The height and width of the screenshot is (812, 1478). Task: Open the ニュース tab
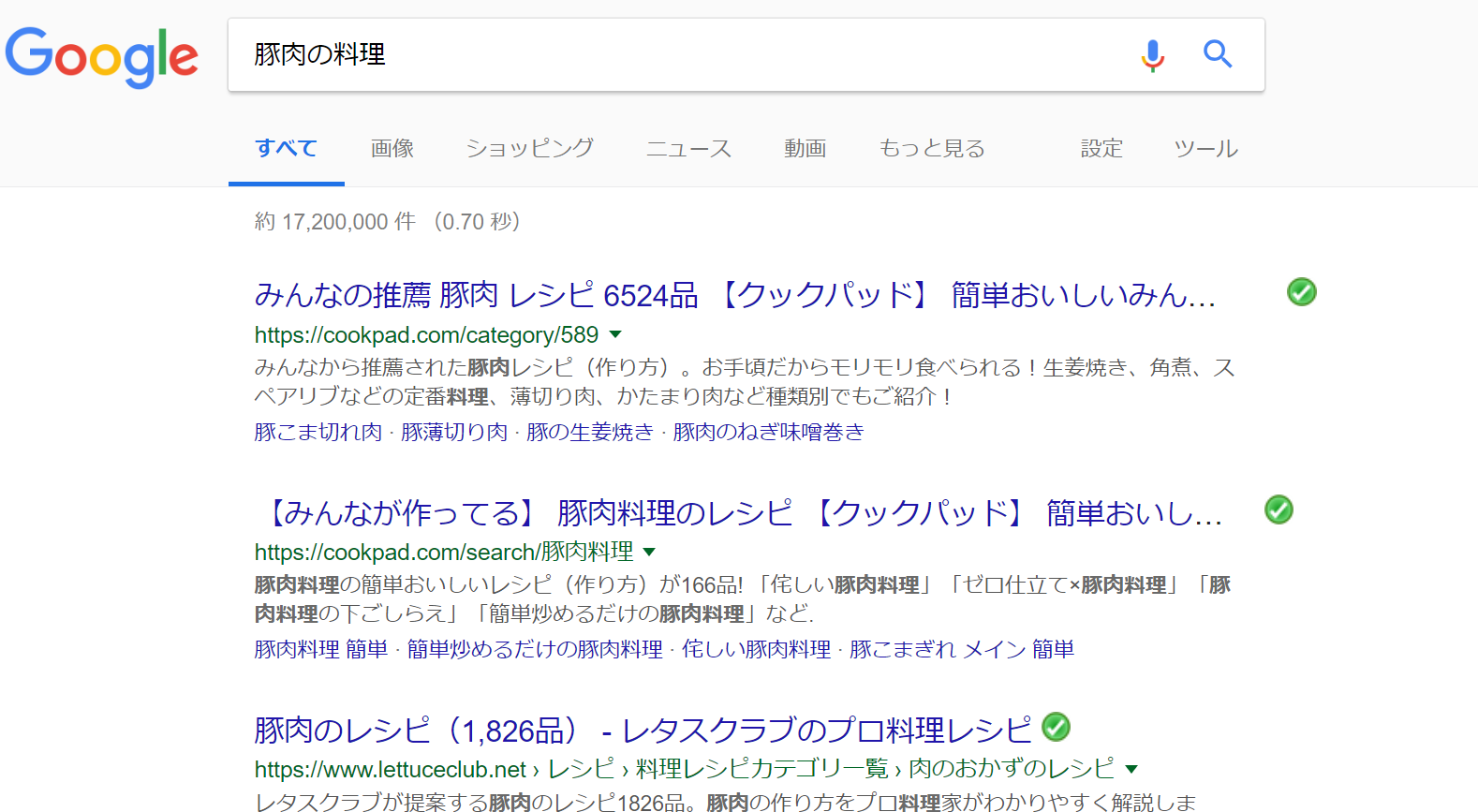tap(688, 148)
